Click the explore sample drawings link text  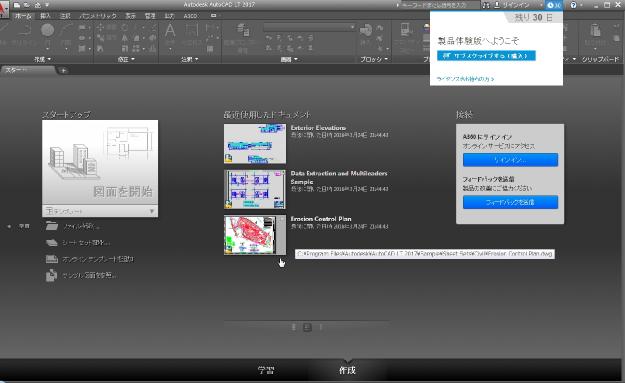(x=89, y=275)
